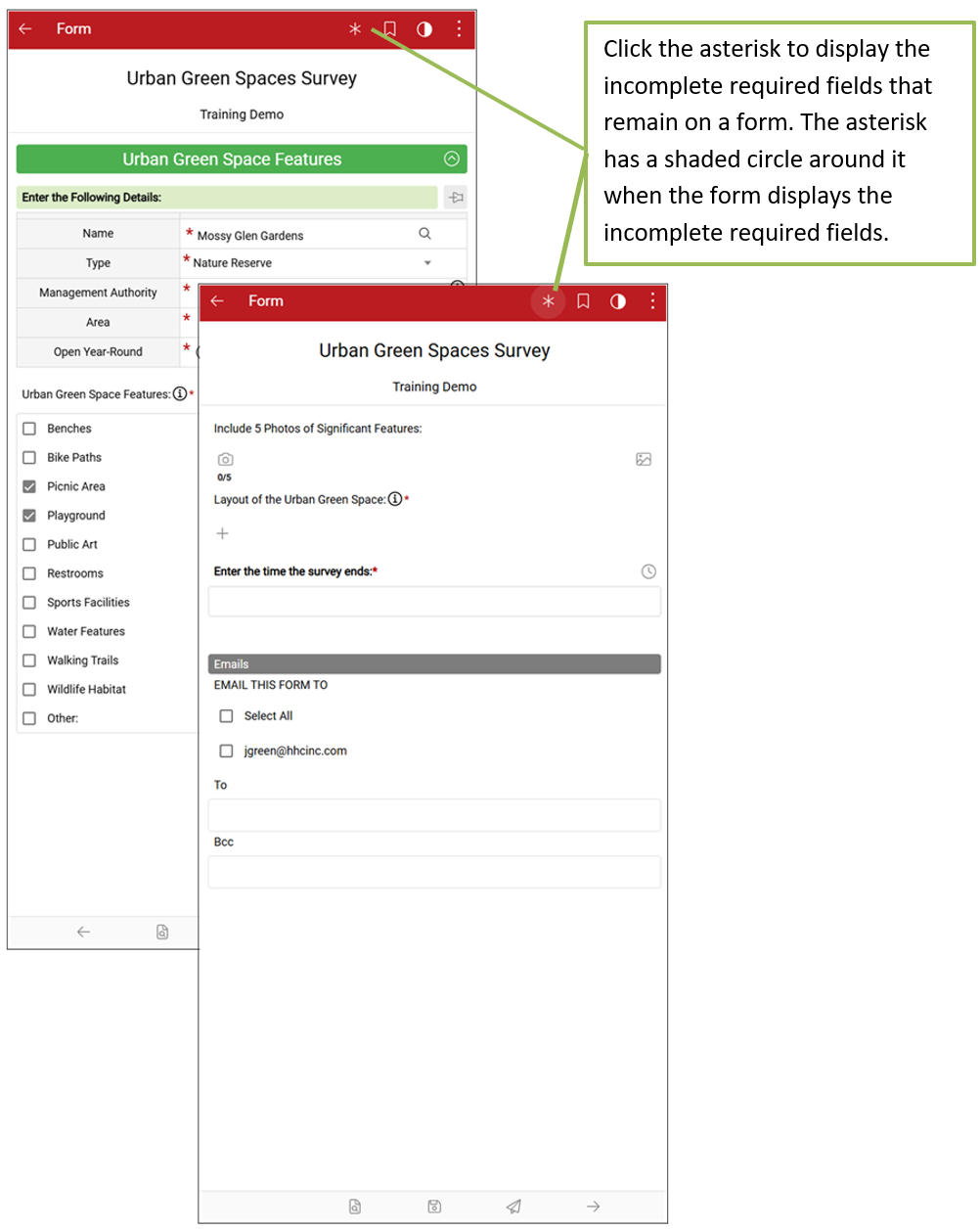Toggle contrast icon in front Form header
Image resolution: width=980 pixels, height=1230 pixels.
[618, 301]
